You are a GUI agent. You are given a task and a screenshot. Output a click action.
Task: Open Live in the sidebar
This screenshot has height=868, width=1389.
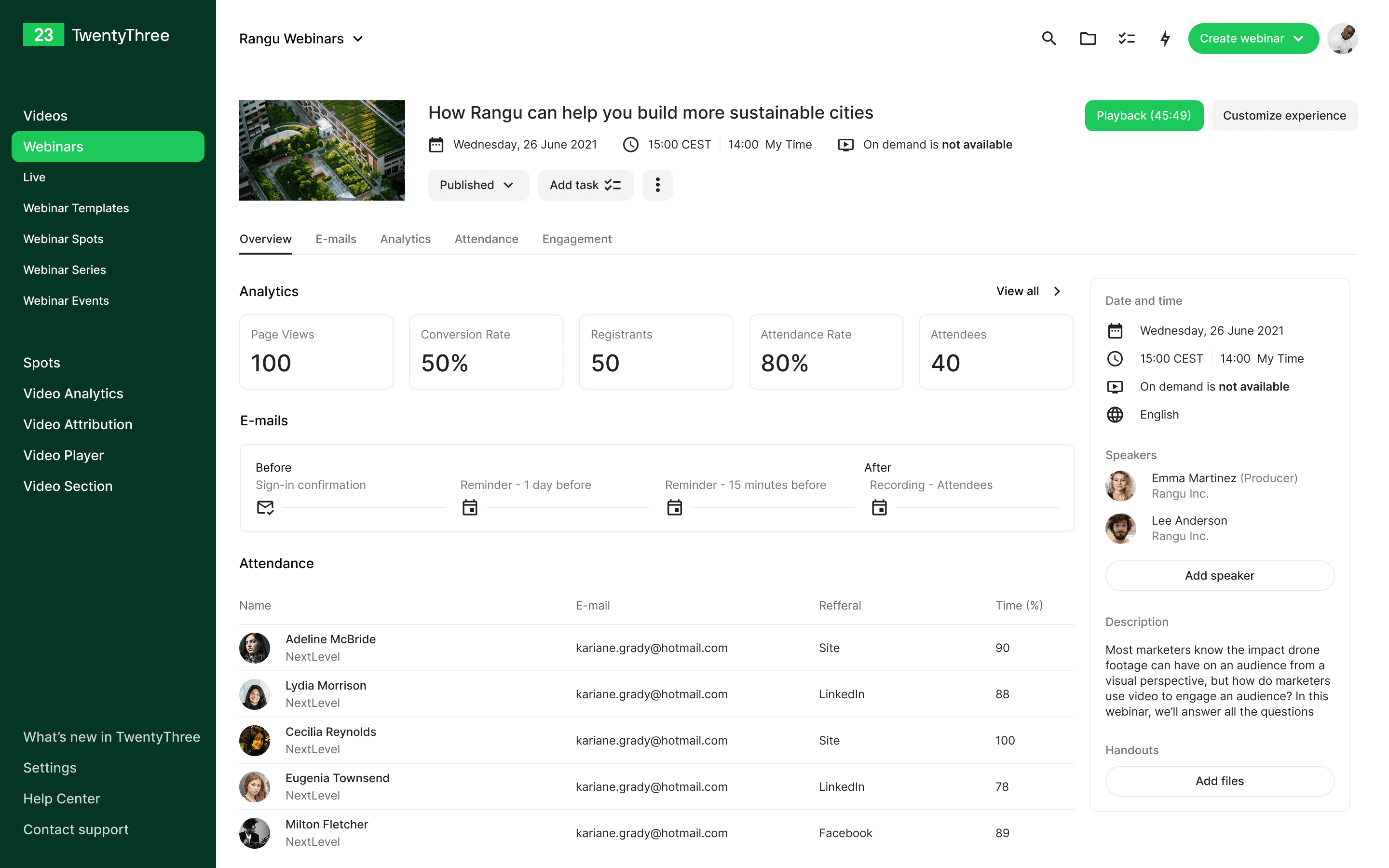[34, 177]
